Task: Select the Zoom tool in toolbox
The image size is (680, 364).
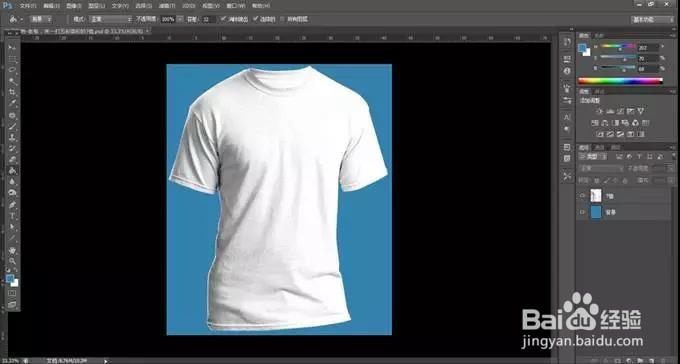Action: click(13, 261)
